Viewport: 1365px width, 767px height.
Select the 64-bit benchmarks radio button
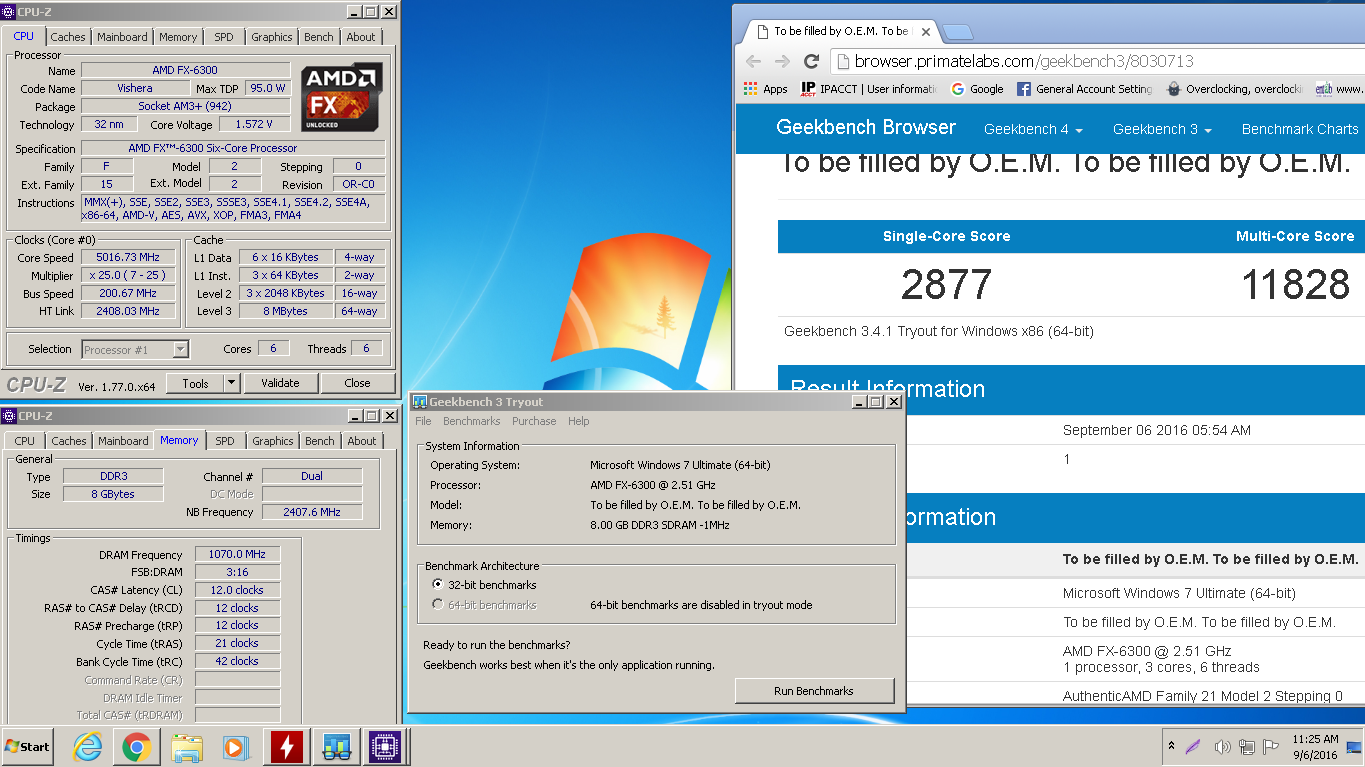(437, 605)
